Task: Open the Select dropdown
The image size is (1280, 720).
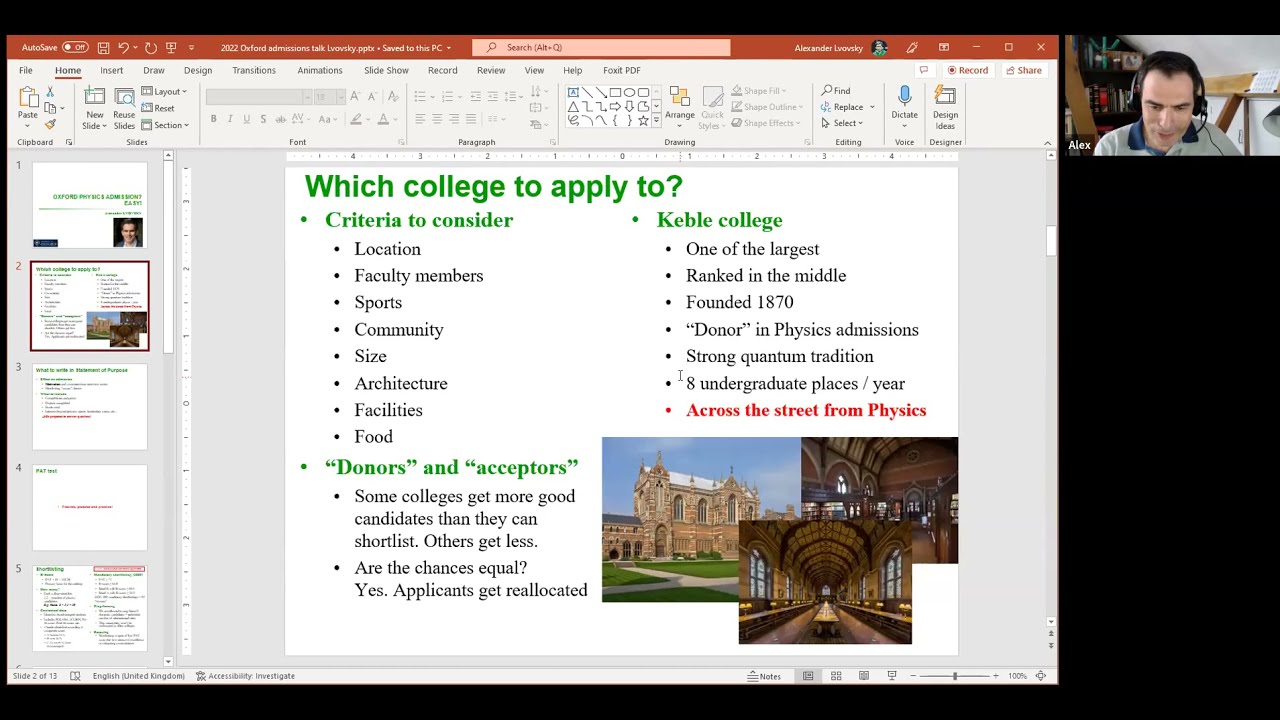Action: pyautogui.click(x=842, y=123)
